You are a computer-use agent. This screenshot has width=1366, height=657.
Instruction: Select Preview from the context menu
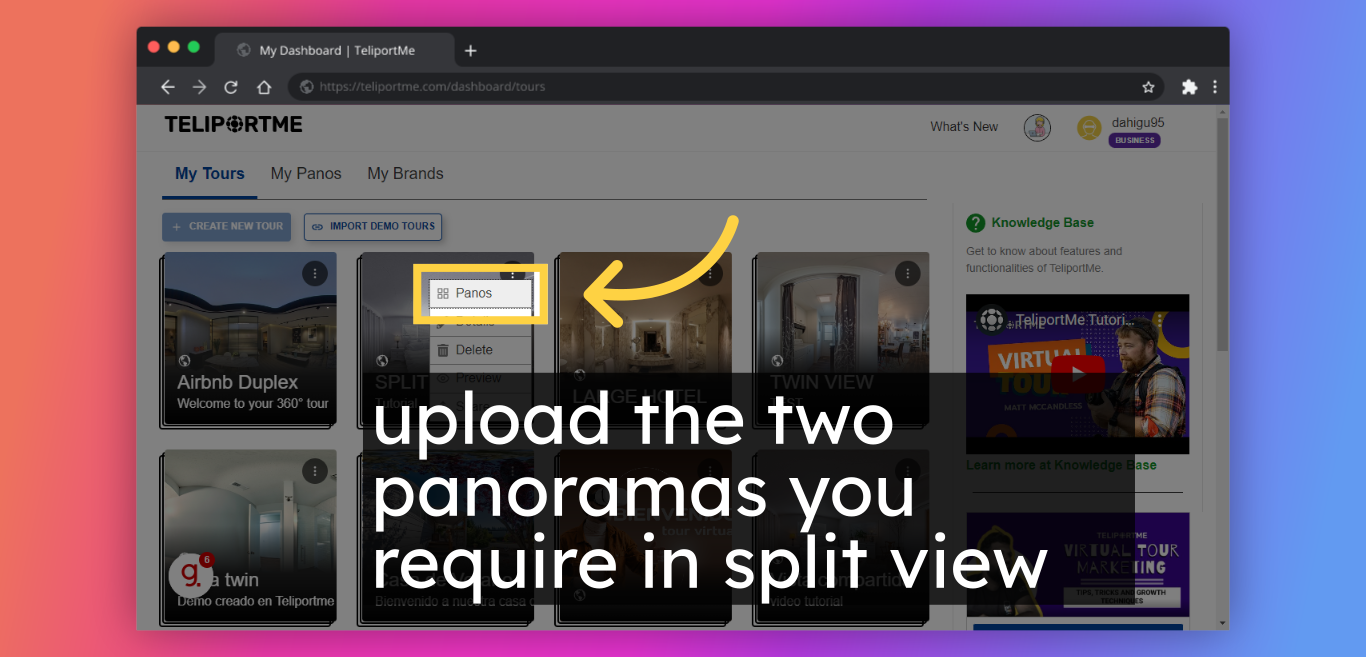point(481,378)
